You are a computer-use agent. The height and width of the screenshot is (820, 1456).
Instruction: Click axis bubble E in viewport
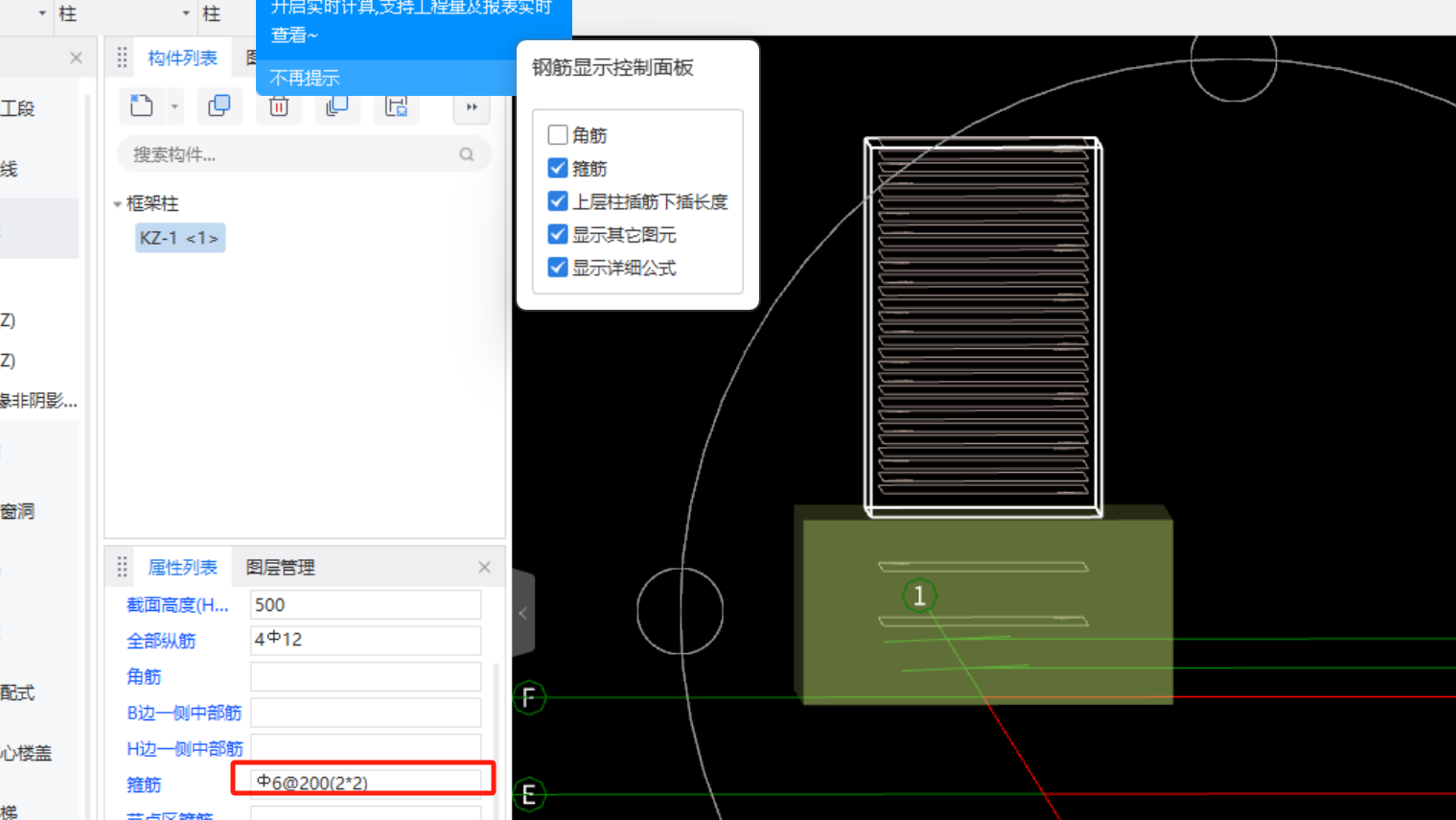[528, 794]
